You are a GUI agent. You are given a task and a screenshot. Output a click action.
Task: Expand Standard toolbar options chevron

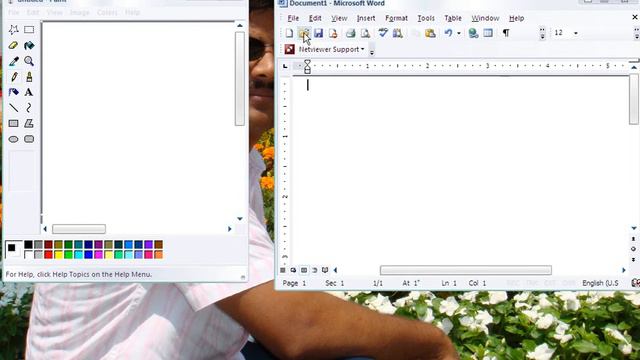click(x=542, y=33)
